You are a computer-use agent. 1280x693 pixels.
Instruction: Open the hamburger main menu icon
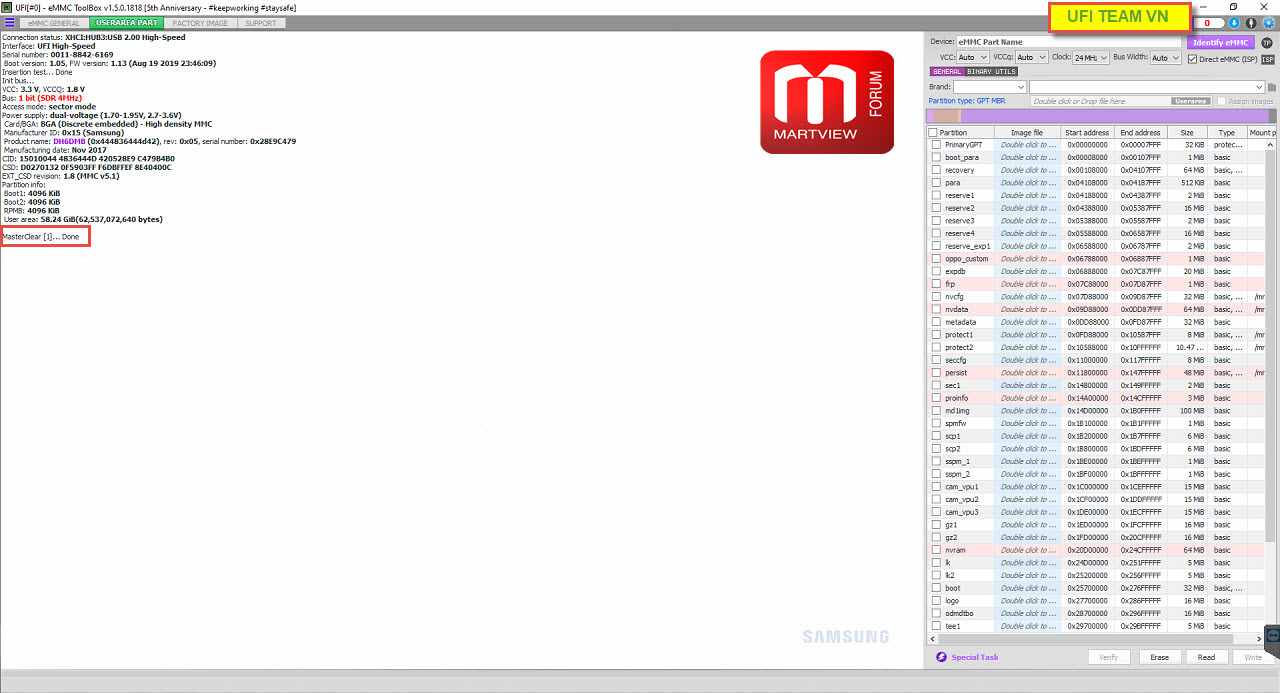click(x=9, y=22)
